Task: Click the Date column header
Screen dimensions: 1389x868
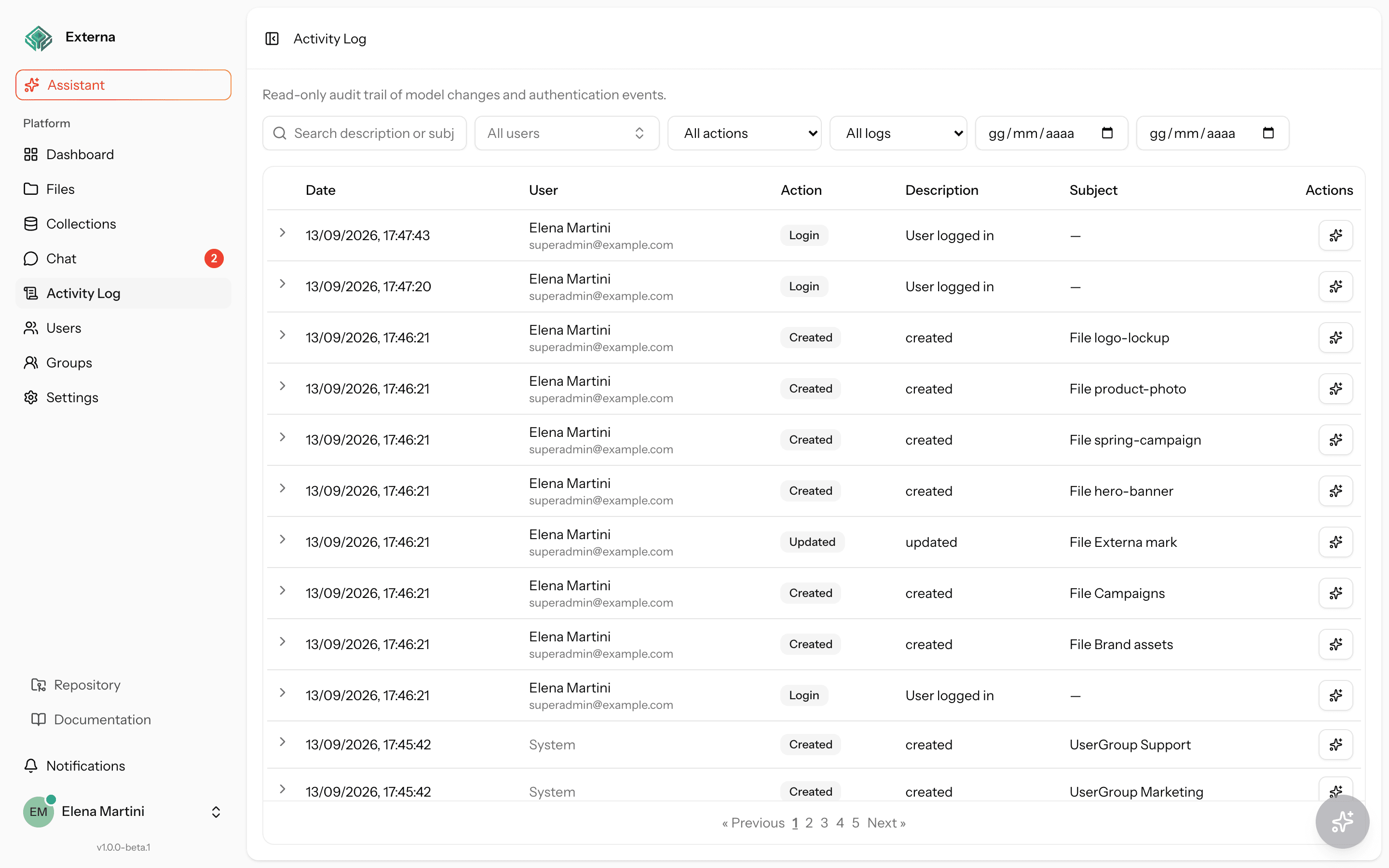Action: [320, 190]
